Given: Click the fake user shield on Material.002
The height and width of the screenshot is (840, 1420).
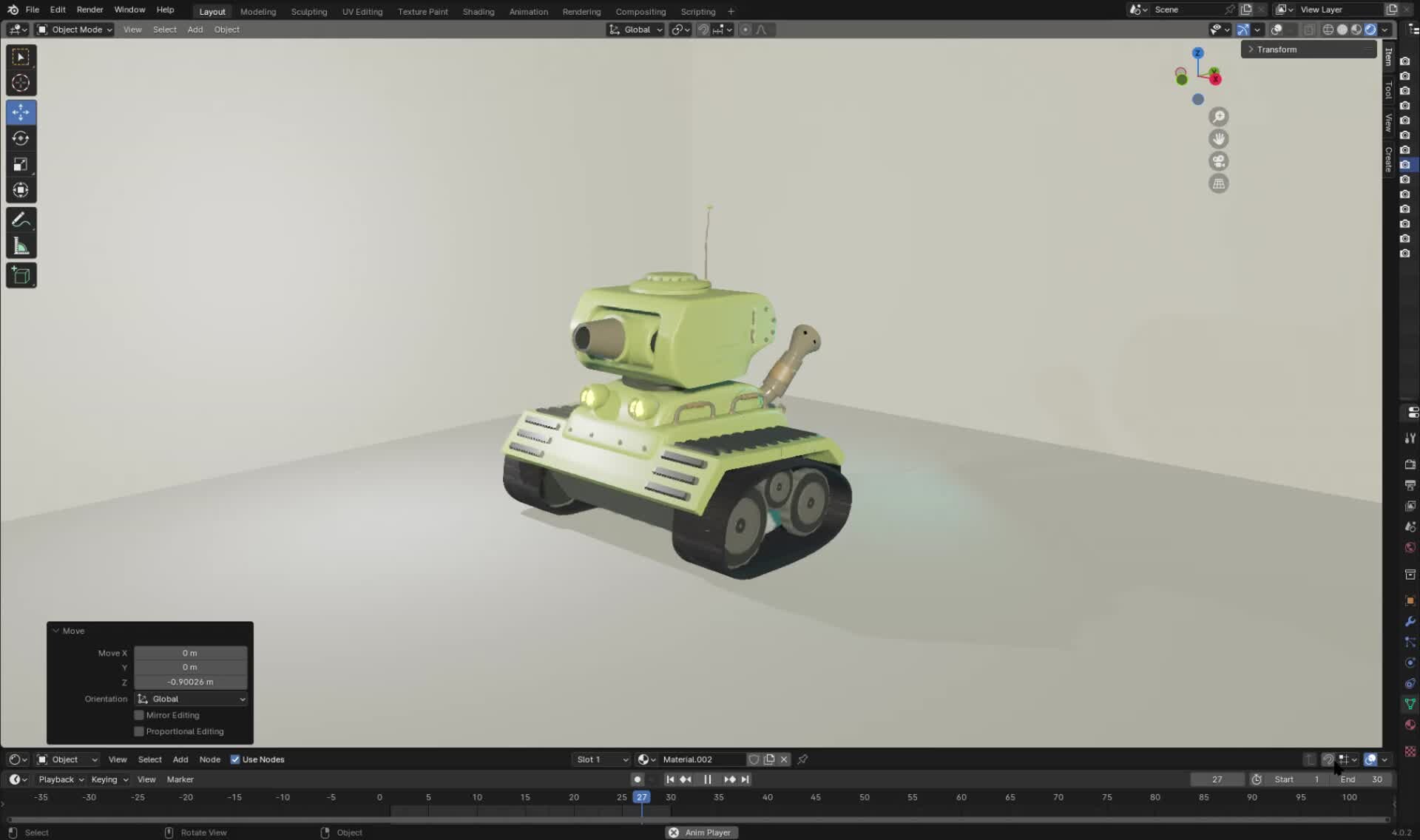Looking at the screenshot, I should (x=754, y=759).
